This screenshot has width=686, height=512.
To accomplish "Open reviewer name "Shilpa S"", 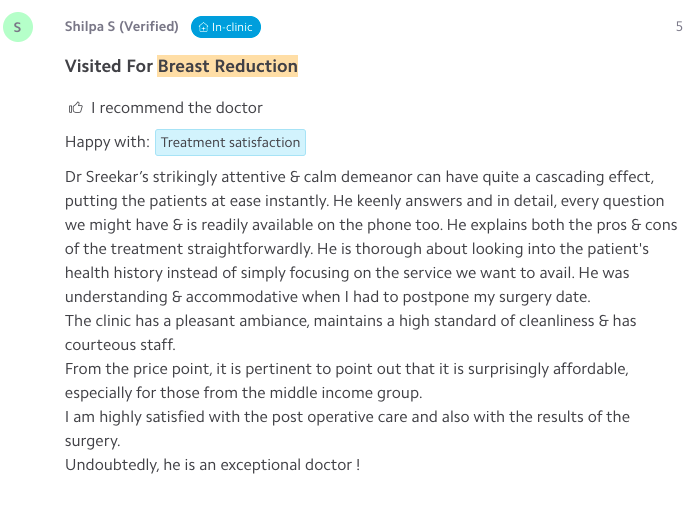I will (x=89, y=27).
